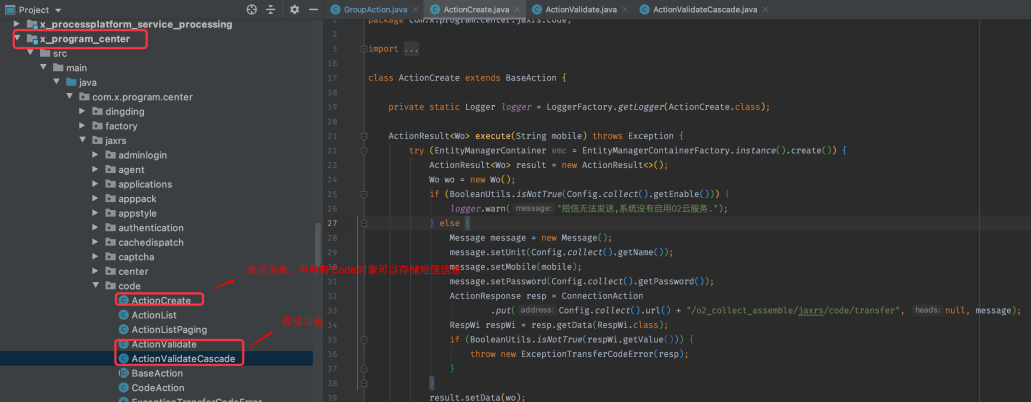Hide the Project tool window via minimize icon

coord(314,10)
